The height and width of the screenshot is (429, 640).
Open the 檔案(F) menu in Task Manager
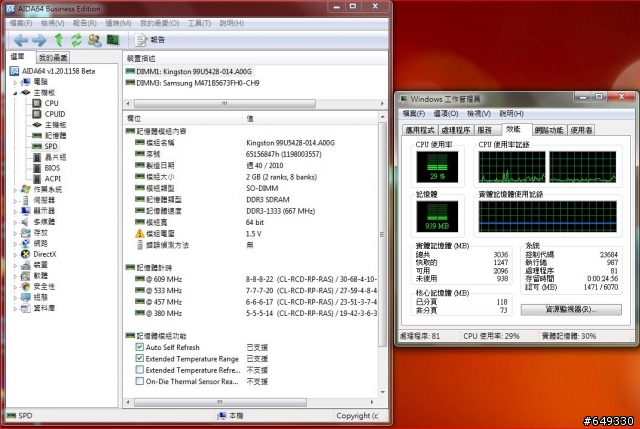[413, 113]
